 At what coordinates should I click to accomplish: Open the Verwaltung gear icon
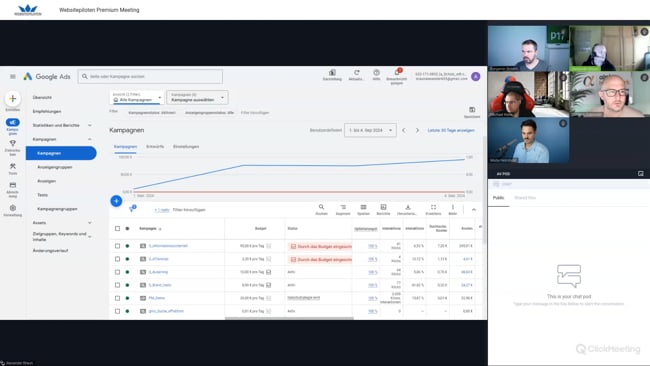[12, 208]
